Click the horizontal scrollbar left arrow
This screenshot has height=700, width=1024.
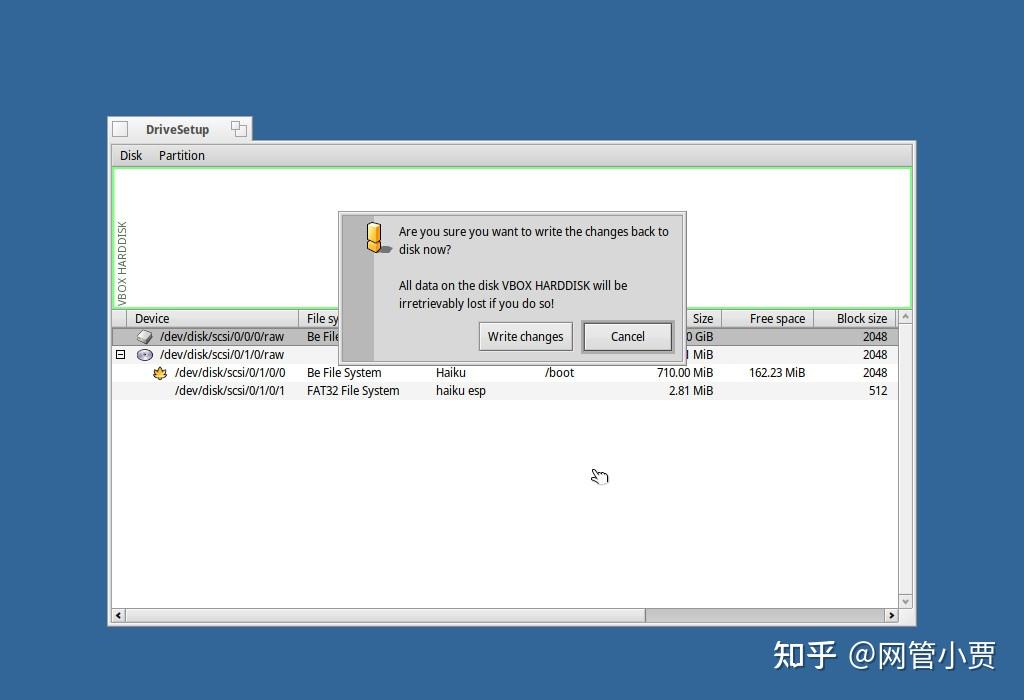point(118,615)
